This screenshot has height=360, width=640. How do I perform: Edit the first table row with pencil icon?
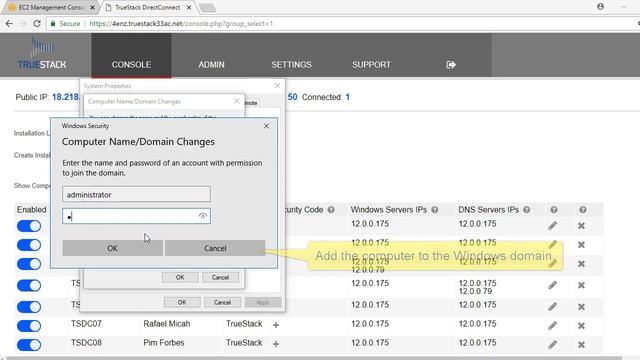point(553,225)
